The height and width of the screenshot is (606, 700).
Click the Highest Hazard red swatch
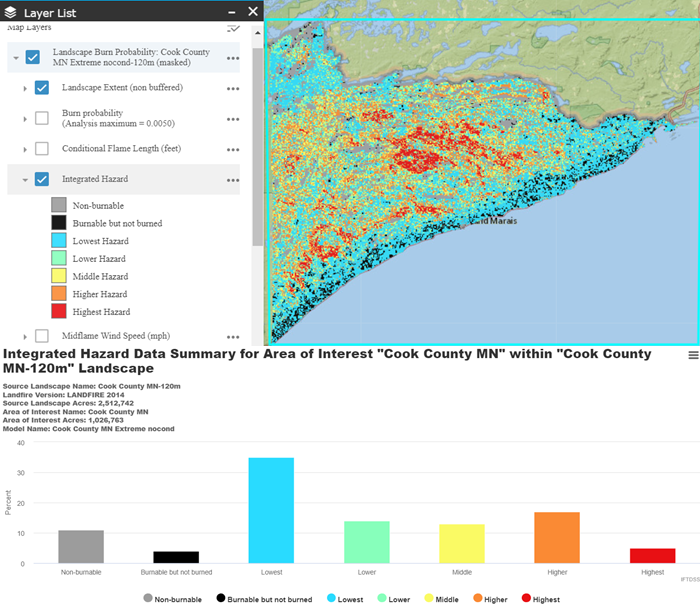coord(59,311)
